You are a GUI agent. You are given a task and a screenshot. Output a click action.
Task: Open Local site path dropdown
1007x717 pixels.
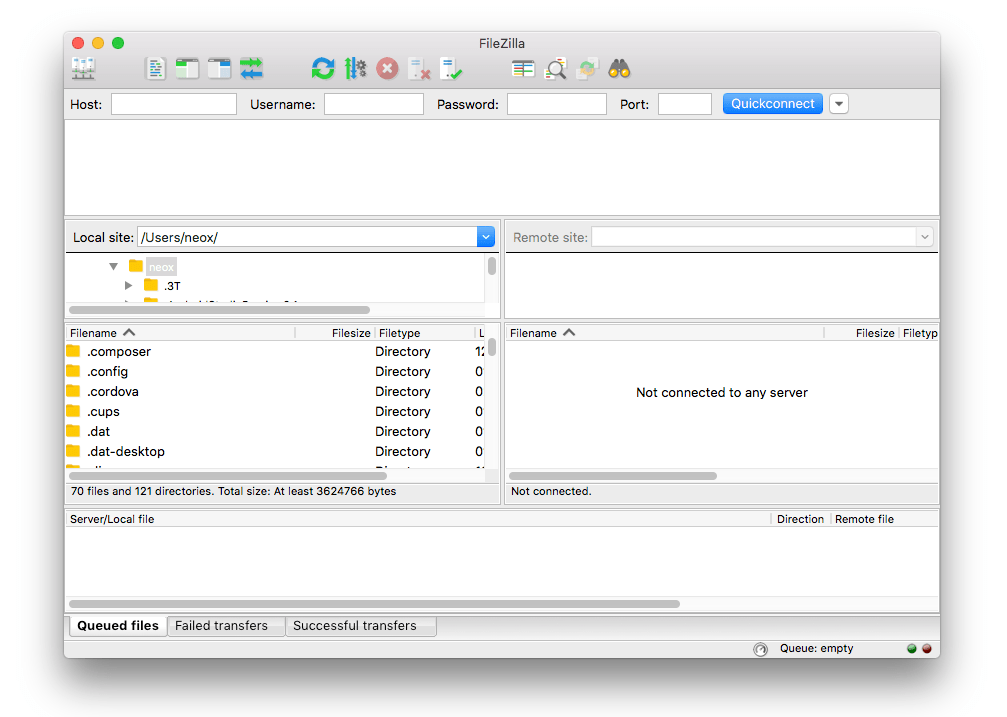[486, 237]
